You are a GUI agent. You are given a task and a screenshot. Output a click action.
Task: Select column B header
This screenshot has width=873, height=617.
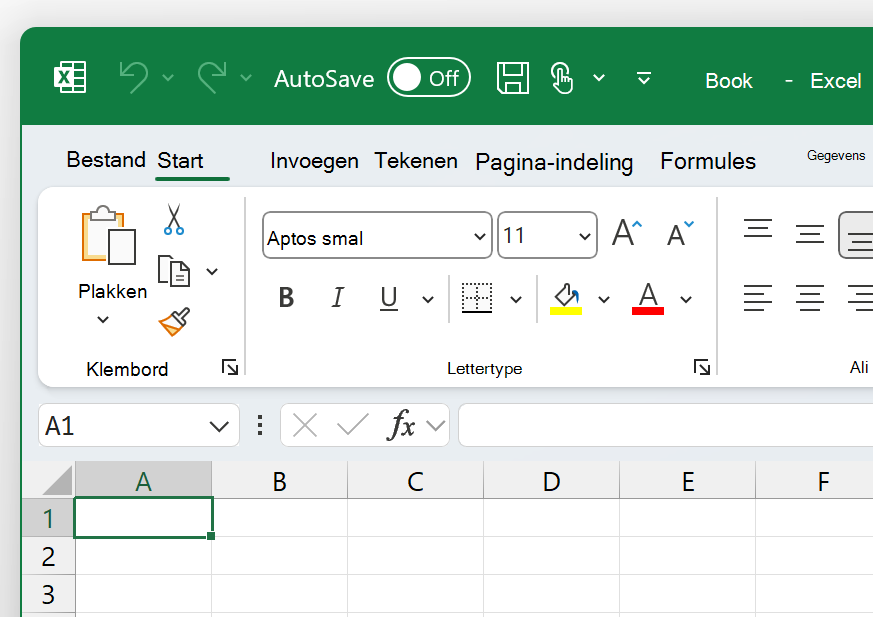click(279, 479)
